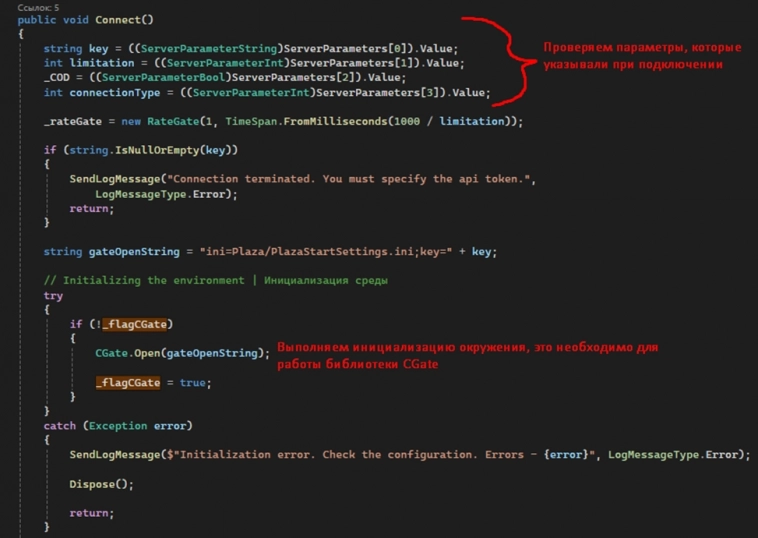Click _flagCGate in the '= true' assignment
The image size is (758, 538).
128,382
